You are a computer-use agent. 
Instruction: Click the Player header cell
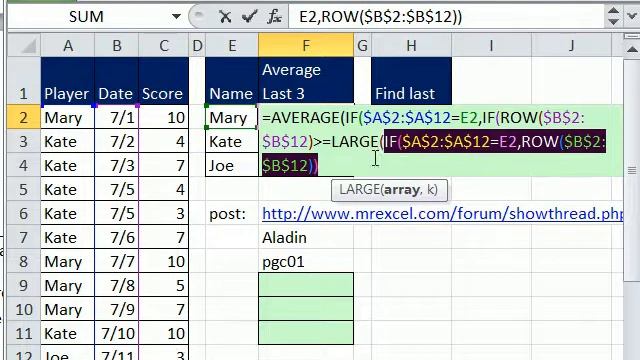68,81
